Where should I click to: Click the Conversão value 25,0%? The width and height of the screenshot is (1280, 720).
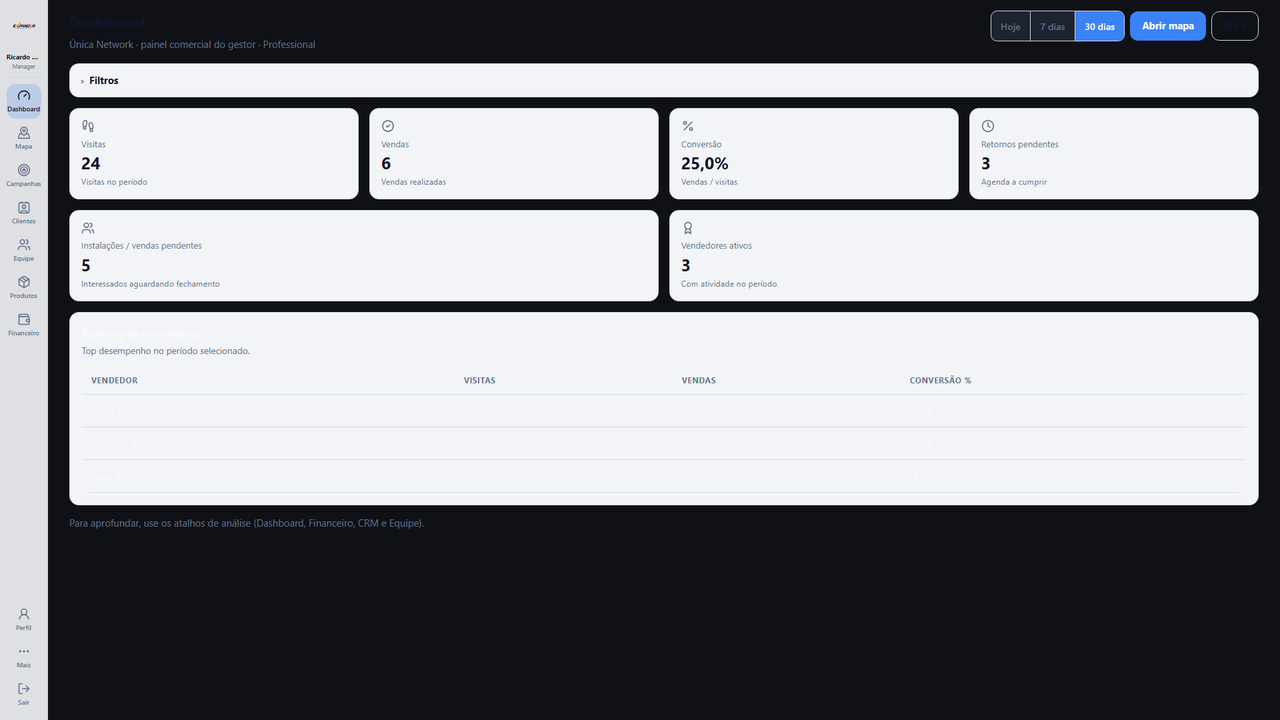click(705, 164)
